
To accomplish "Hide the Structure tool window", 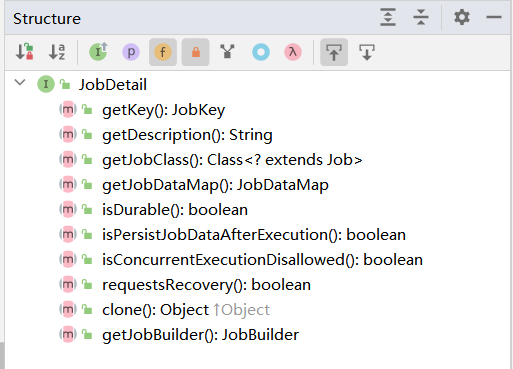I will pyautogui.click(x=494, y=17).
